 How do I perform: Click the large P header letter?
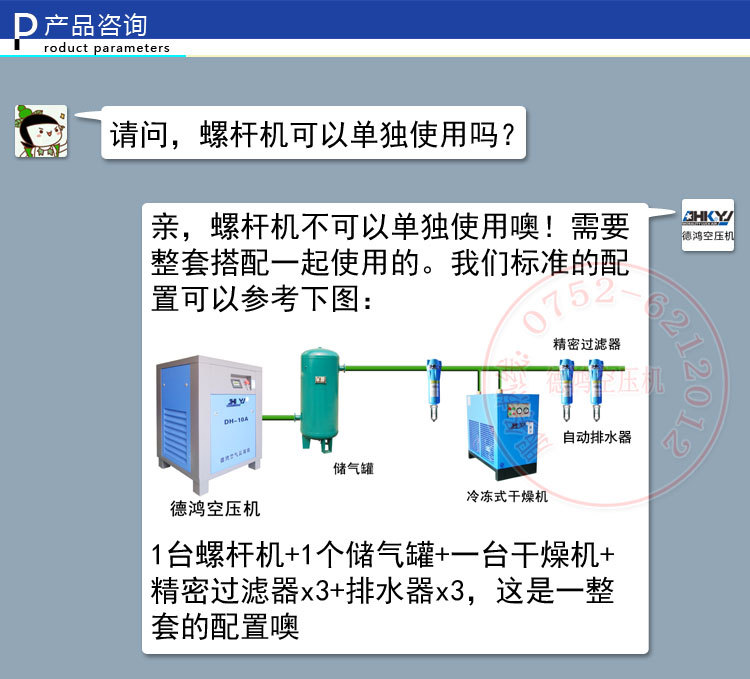tap(25, 31)
